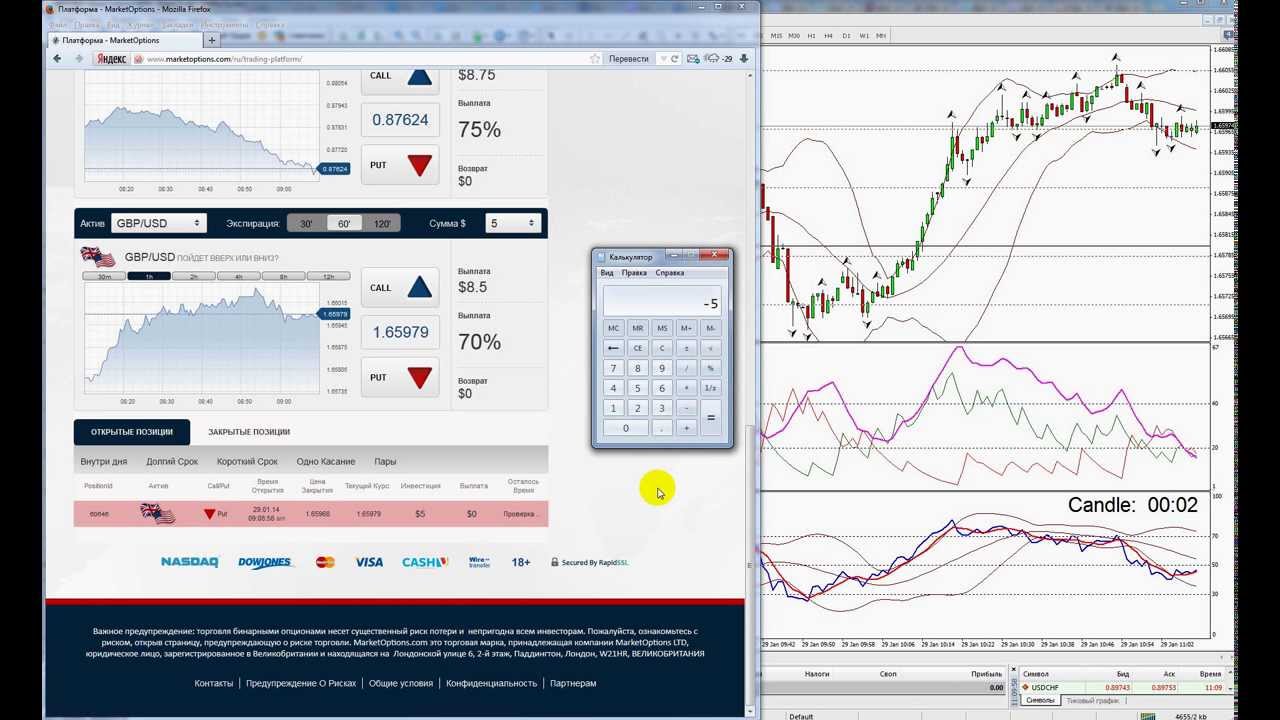Open the Партнерам footer link
This screenshot has width=1280, height=720.
(573, 683)
